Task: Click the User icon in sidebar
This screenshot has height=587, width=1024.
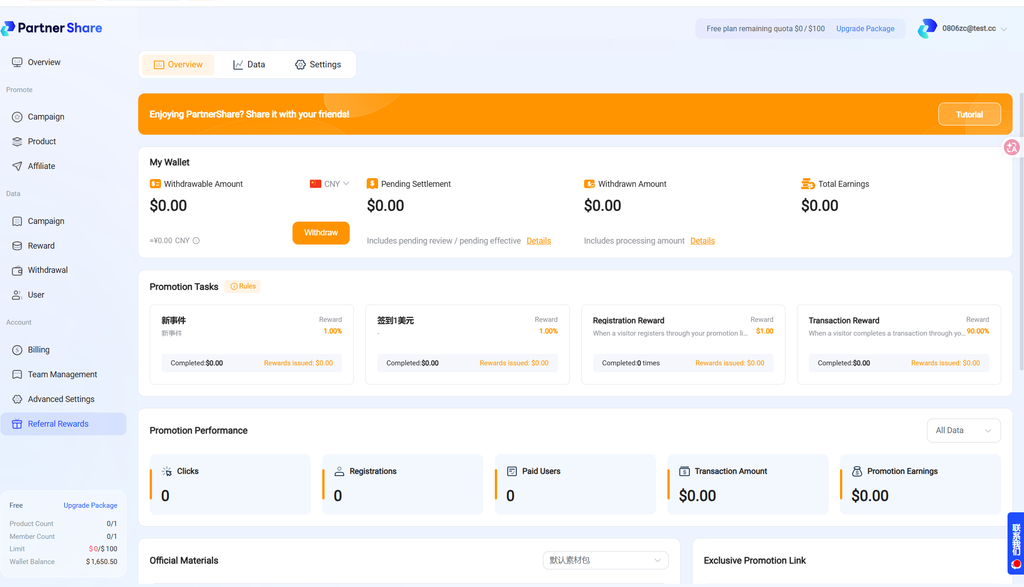Action: coord(17,295)
